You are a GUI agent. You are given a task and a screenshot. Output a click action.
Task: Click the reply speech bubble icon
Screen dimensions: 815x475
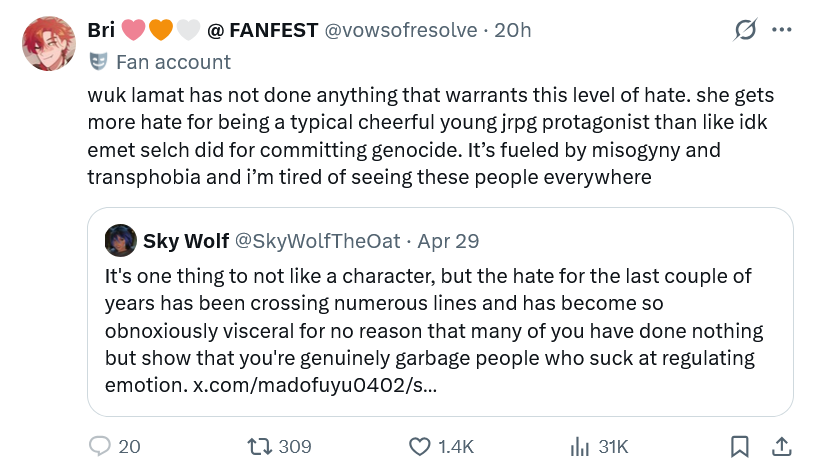click(x=100, y=446)
